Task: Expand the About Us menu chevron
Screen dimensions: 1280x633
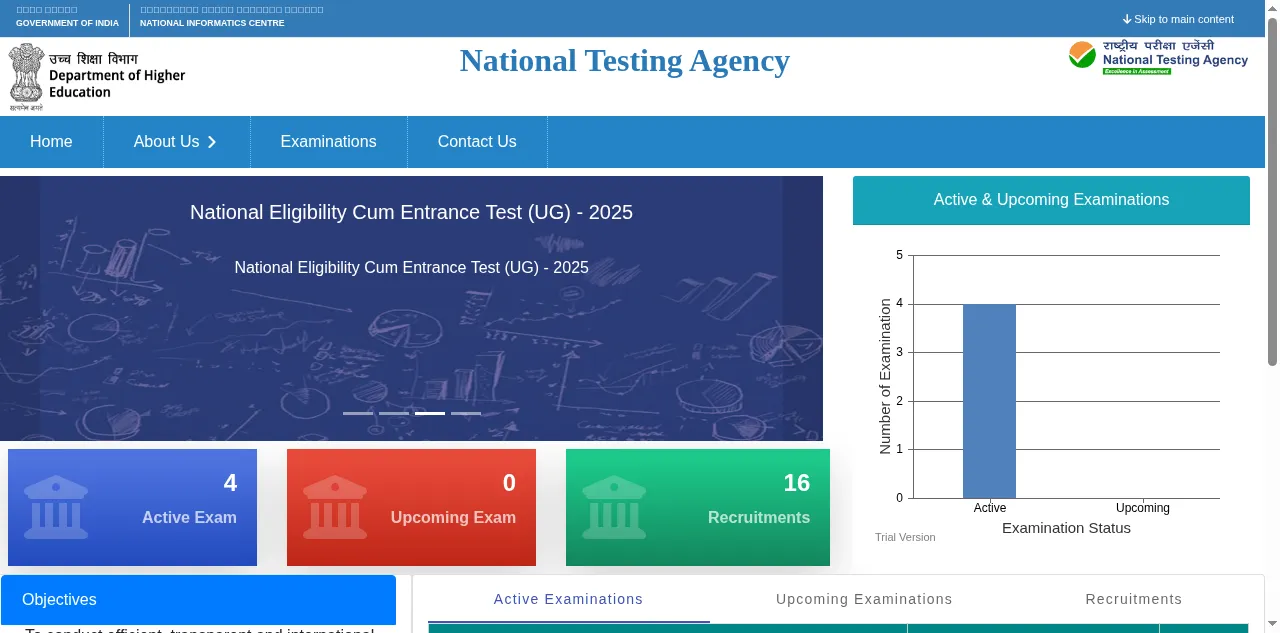Action: click(212, 142)
